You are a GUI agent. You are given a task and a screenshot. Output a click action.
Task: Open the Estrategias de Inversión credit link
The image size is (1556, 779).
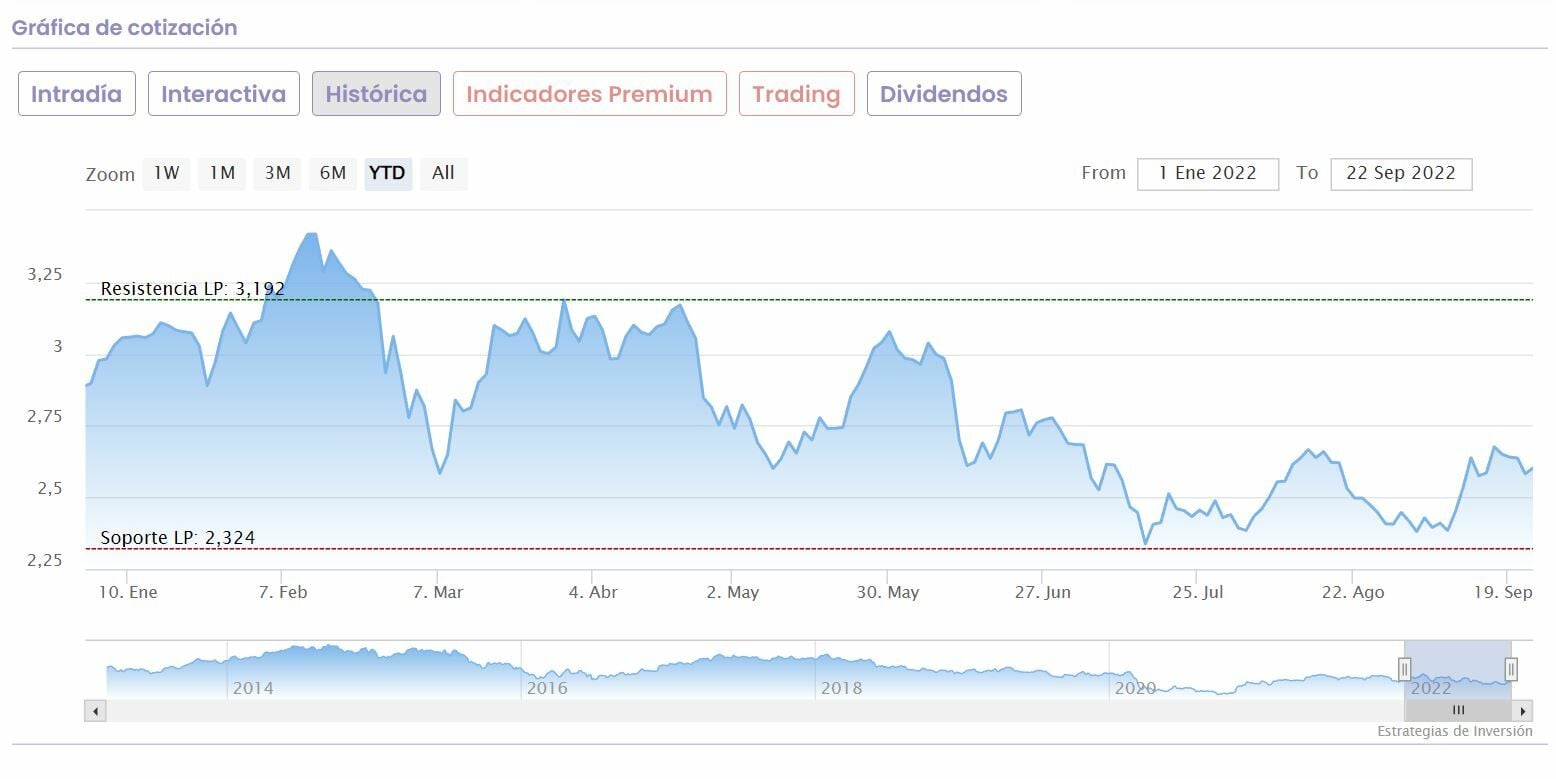(1454, 731)
